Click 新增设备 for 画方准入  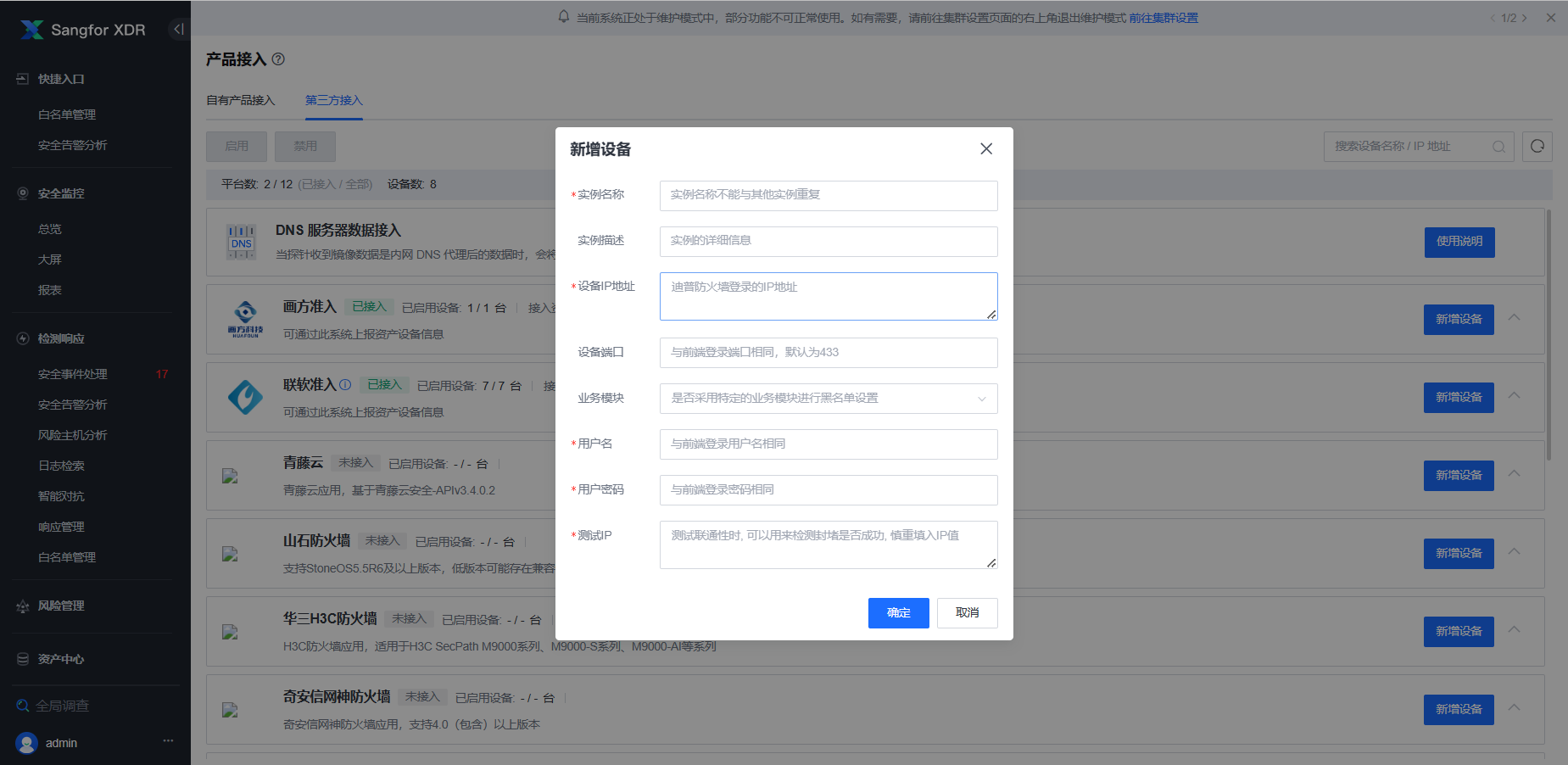1459,320
